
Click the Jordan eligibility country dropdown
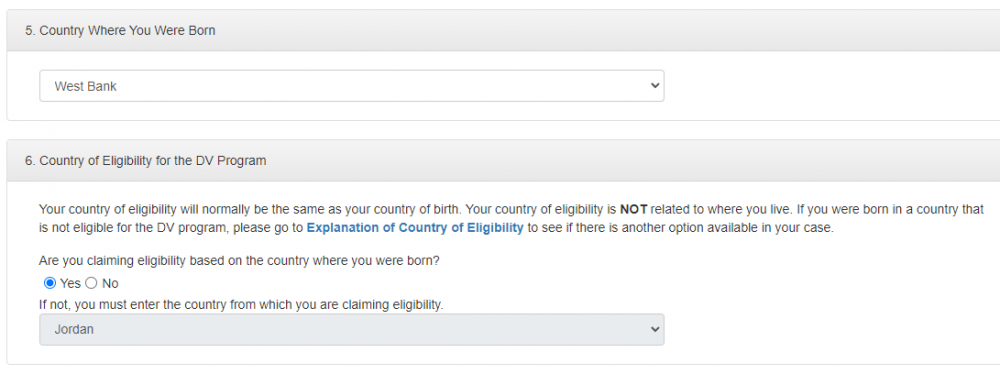(351, 329)
